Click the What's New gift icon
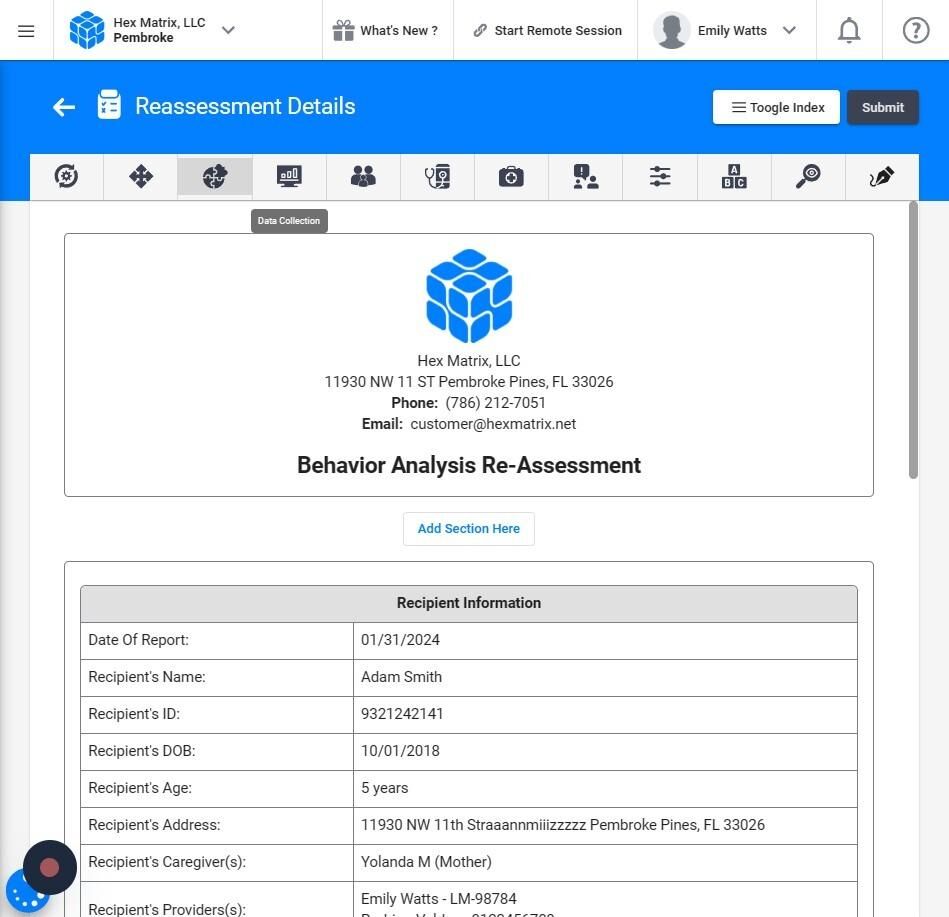 pos(343,30)
